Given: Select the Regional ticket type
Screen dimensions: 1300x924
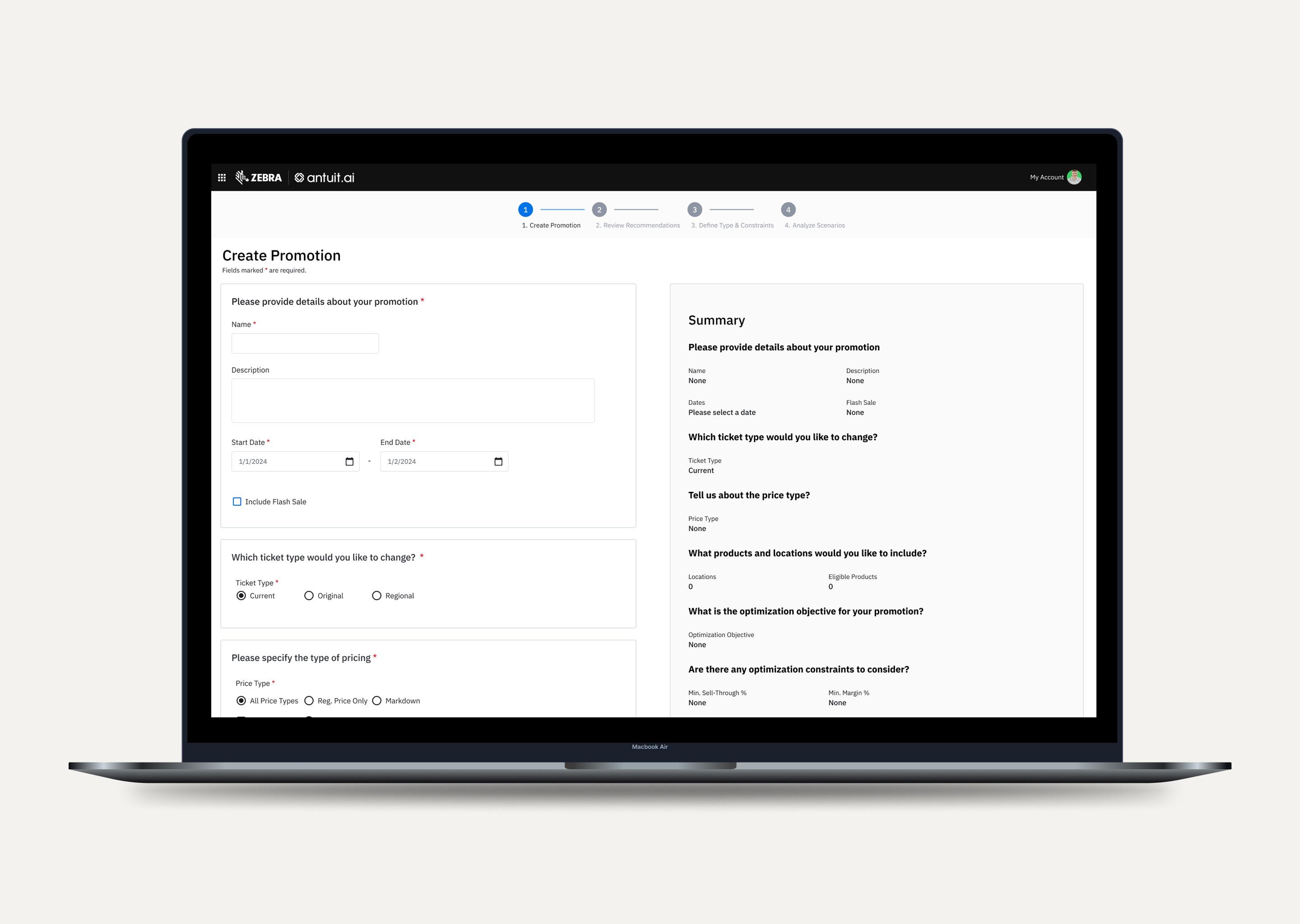Looking at the screenshot, I should click(x=376, y=595).
